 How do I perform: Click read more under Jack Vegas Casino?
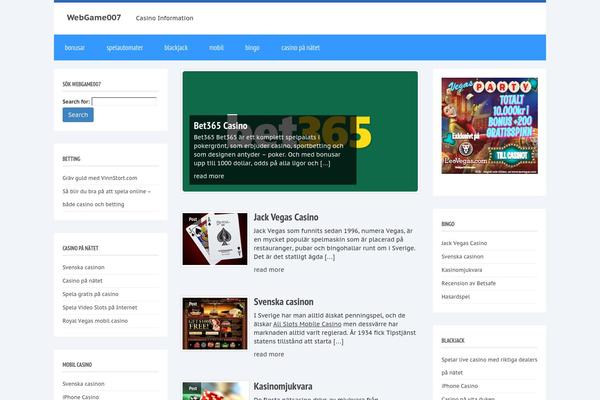[269, 269]
